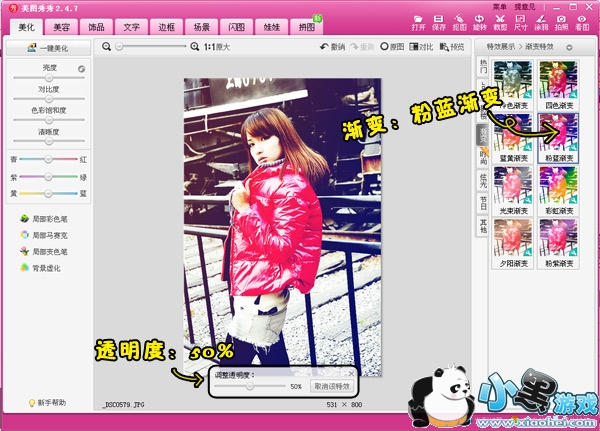Launch the 抠图 cutout tool
This screenshot has height=431, width=600.
tap(459, 23)
